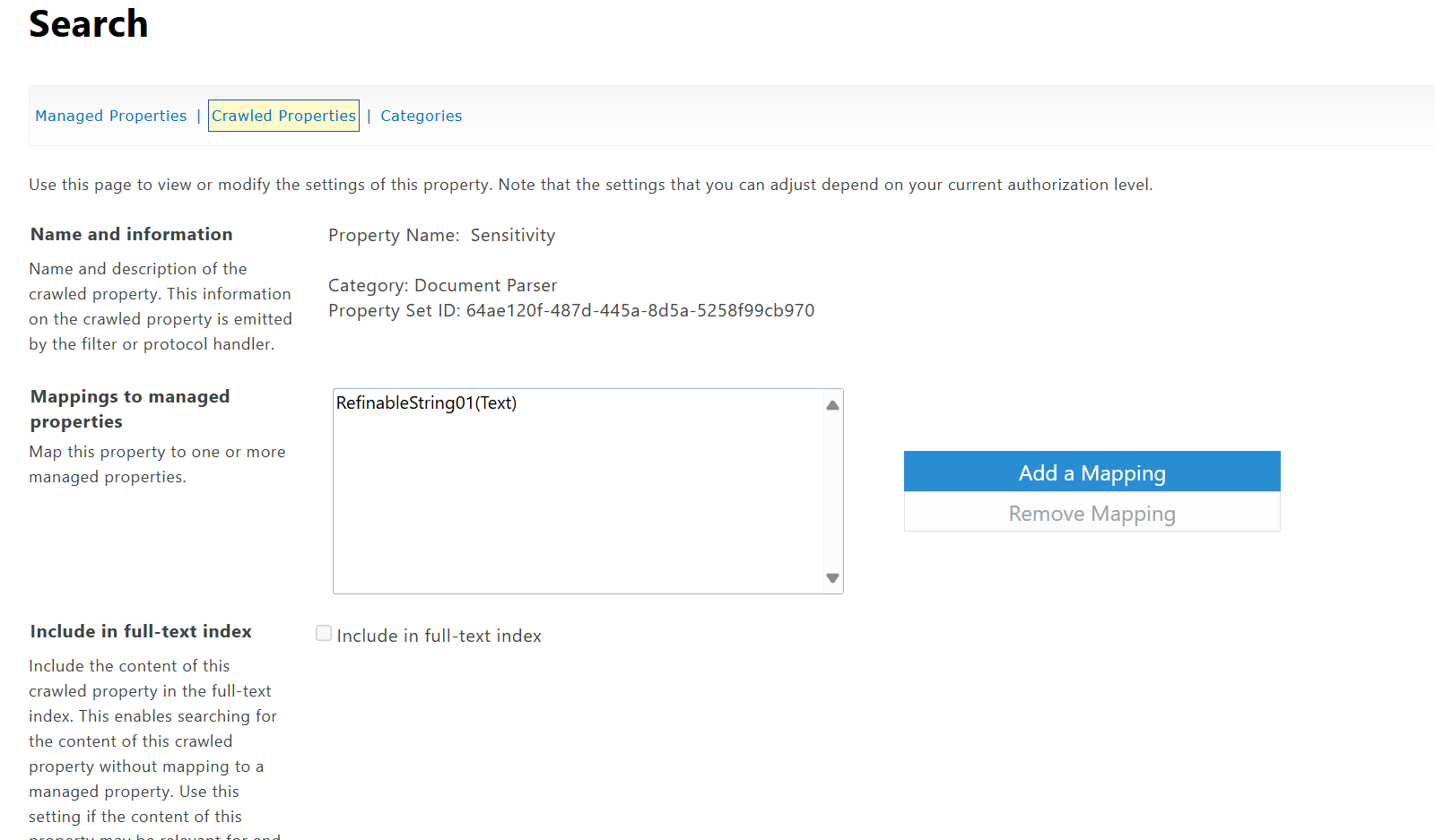The width and height of the screenshot is (1435, 840).
Task: Click the mappings list scroll down arrow
Action: [832, 578]
